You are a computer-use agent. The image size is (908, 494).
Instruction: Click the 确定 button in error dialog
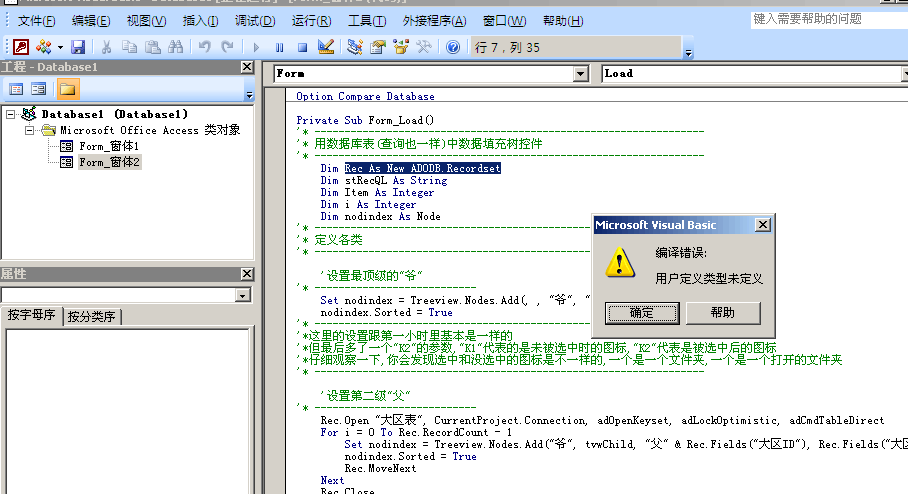[x=641, y=312]
